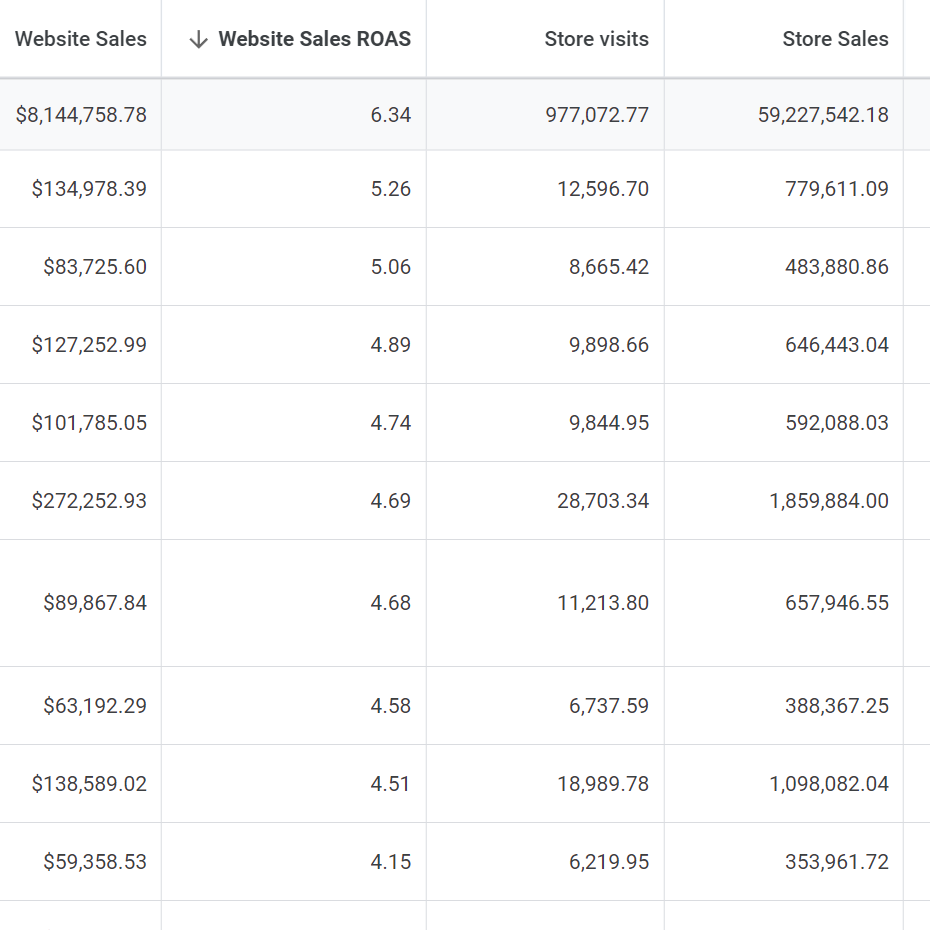Click ROAS cell showing 4.74
Image resolution: width=930 pixels, height=930 pixels.
tap(391, 423)
